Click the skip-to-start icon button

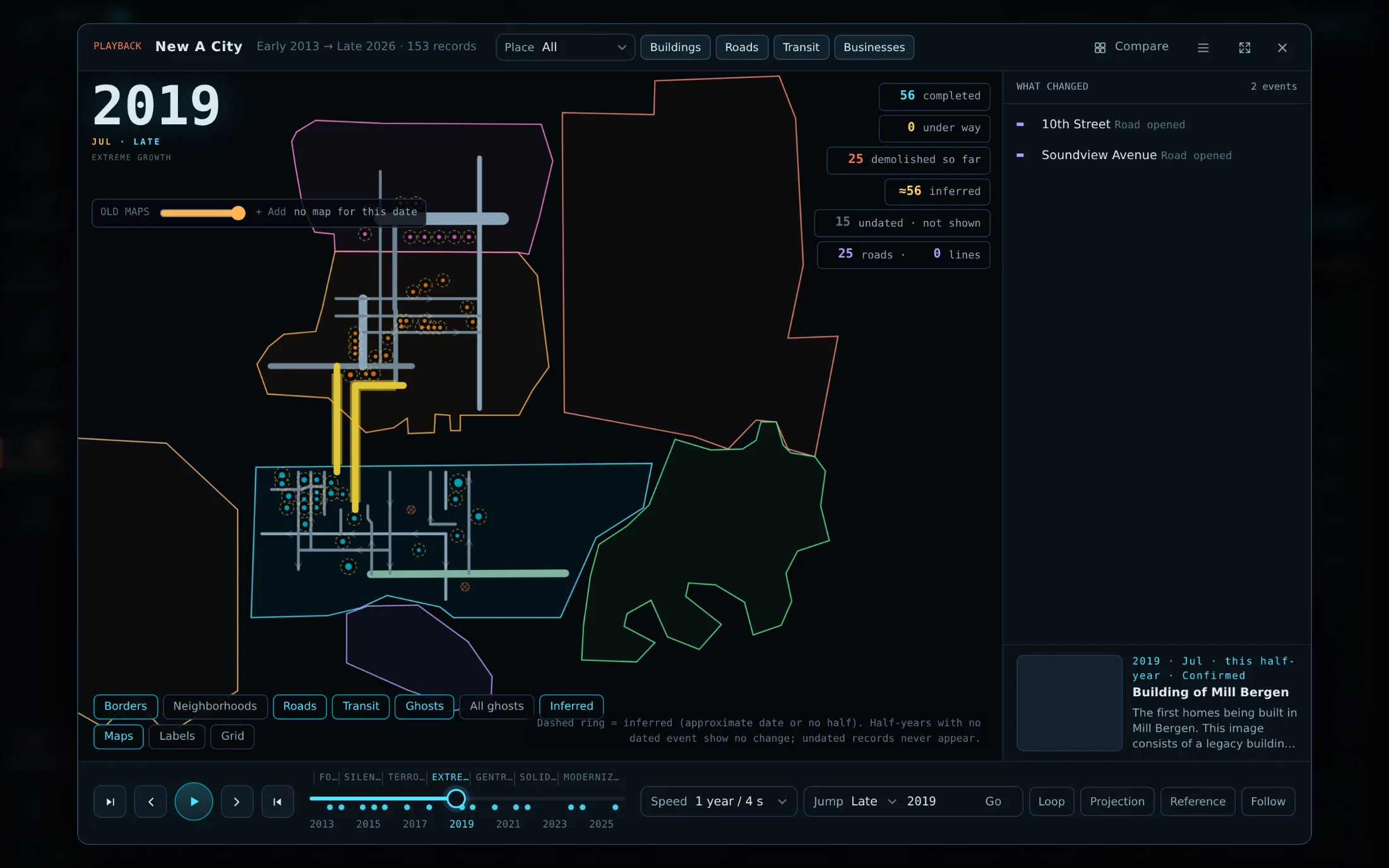click(x=278, y=802)
